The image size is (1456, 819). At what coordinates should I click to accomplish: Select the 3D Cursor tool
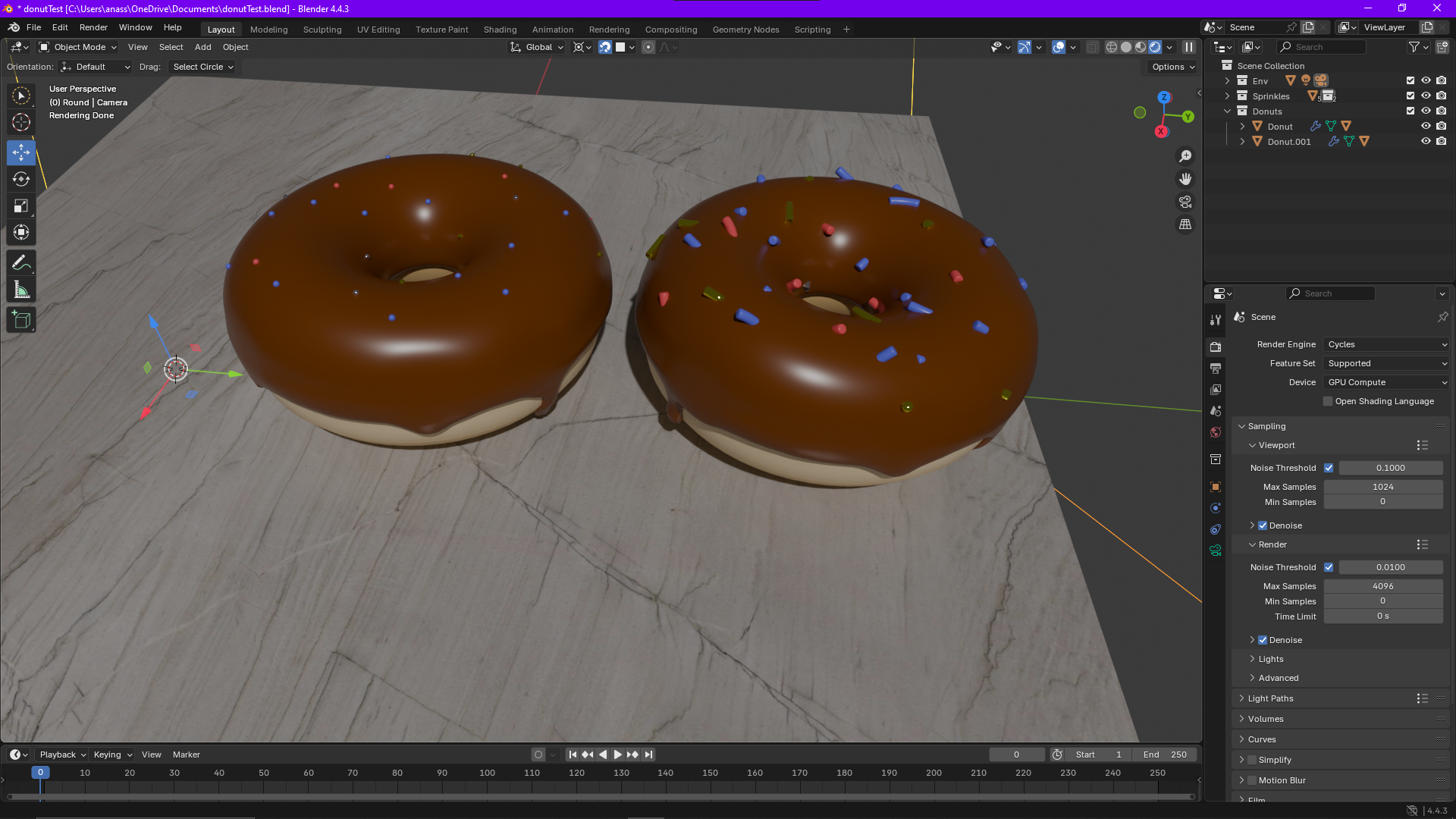[x=21, y=122]
